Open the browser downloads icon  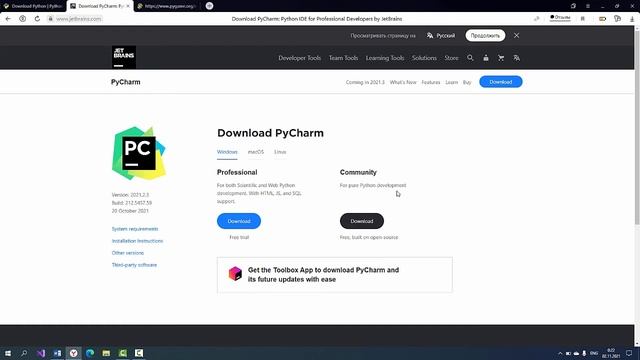click(x=632, y=19)
